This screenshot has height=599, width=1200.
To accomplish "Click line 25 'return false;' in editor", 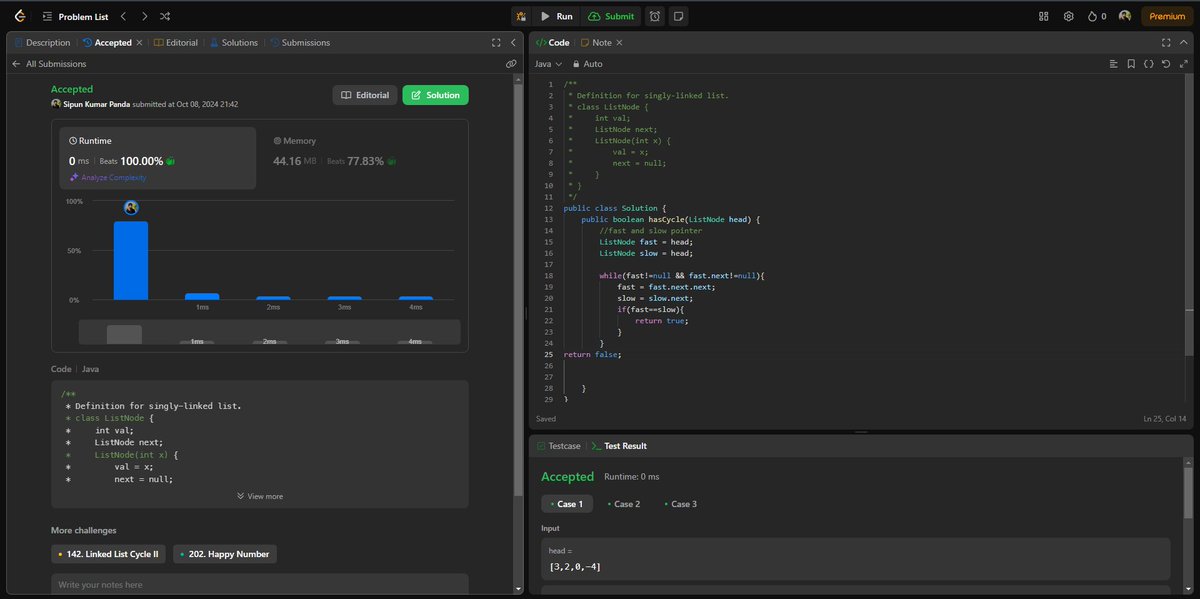I will 593,354.
